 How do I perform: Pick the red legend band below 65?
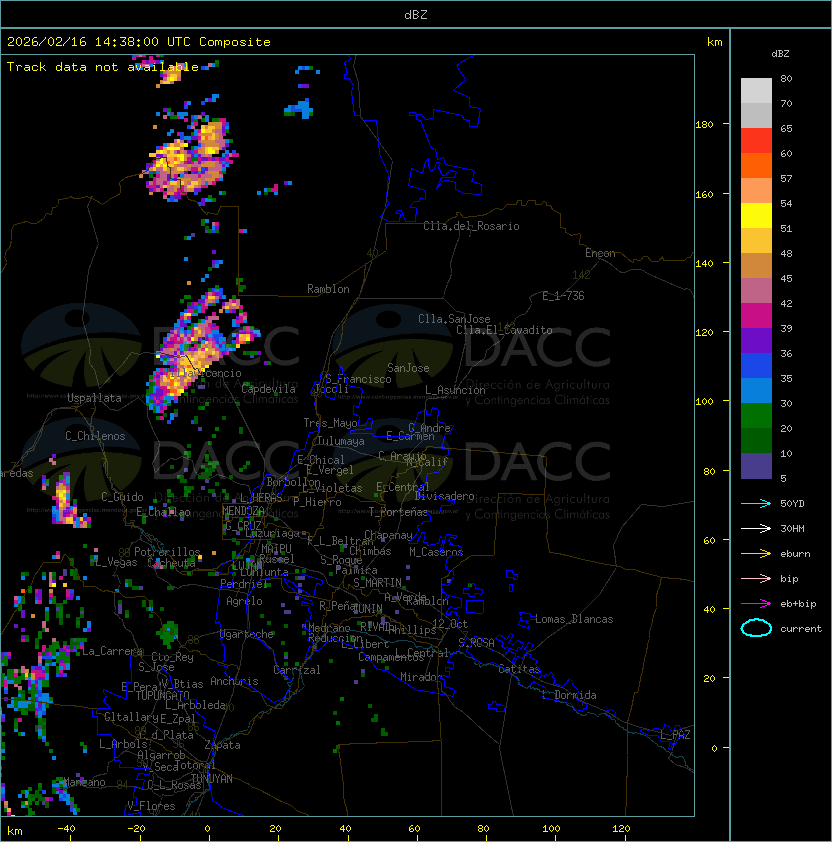[x=756, y=141]
